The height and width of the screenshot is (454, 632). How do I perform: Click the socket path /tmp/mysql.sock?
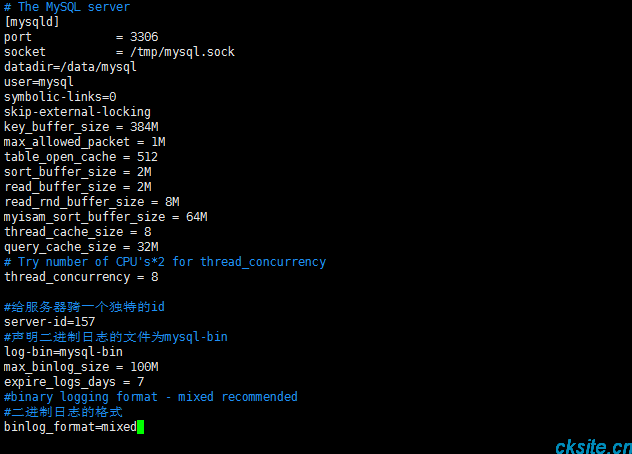click(x=182, y=52)
